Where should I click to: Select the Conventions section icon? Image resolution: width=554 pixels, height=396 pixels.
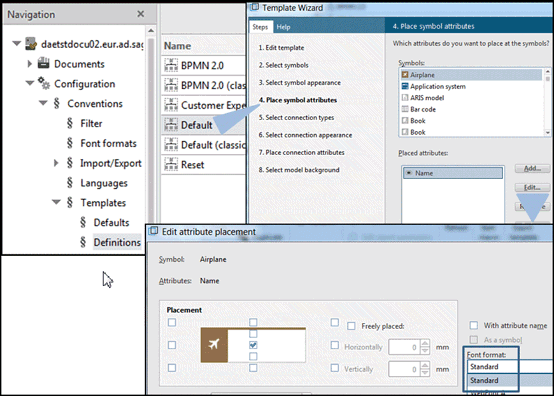tap(57, 103)
